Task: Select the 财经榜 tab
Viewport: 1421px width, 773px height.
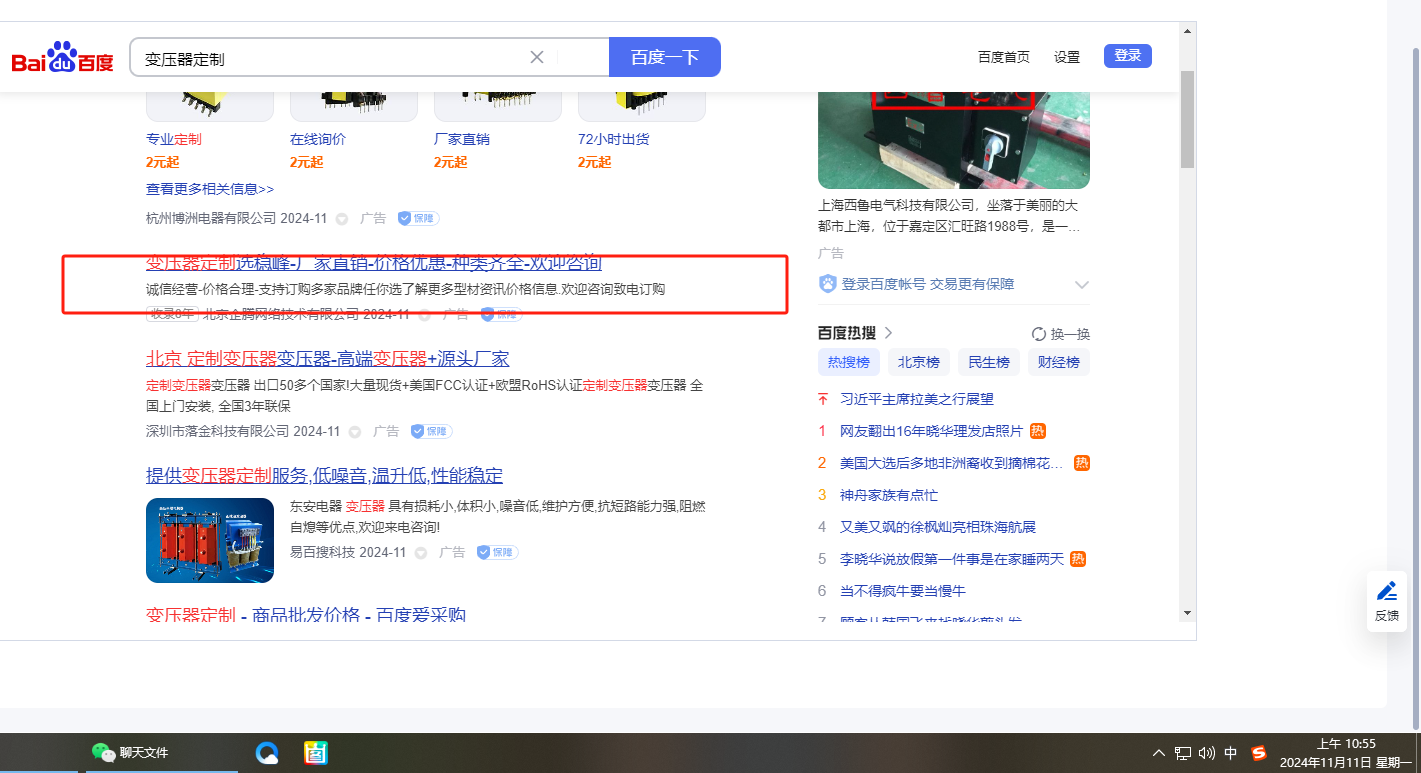Action: tap(1058, 362)
